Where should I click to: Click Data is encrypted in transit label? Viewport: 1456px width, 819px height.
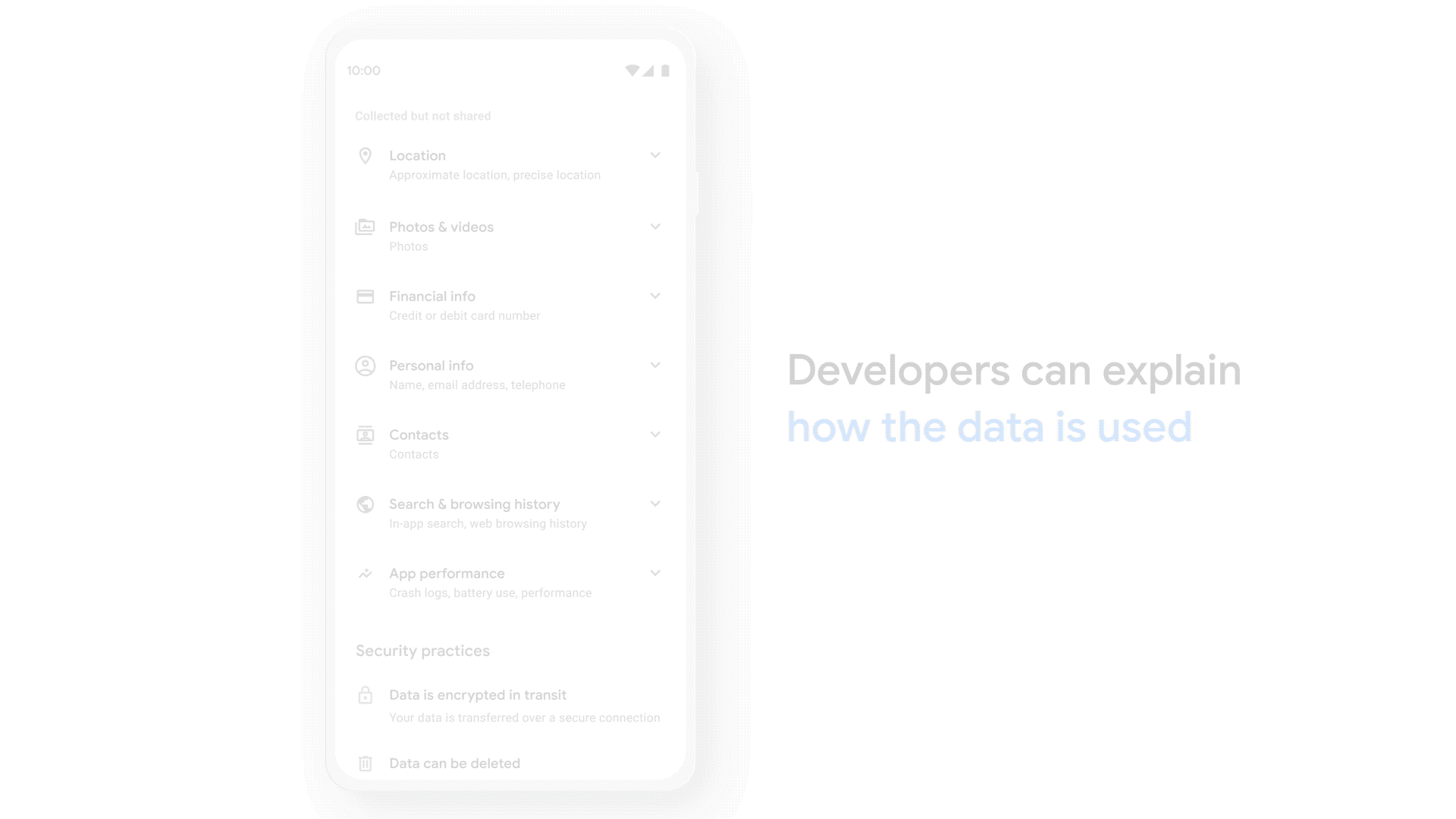(478, 694)
